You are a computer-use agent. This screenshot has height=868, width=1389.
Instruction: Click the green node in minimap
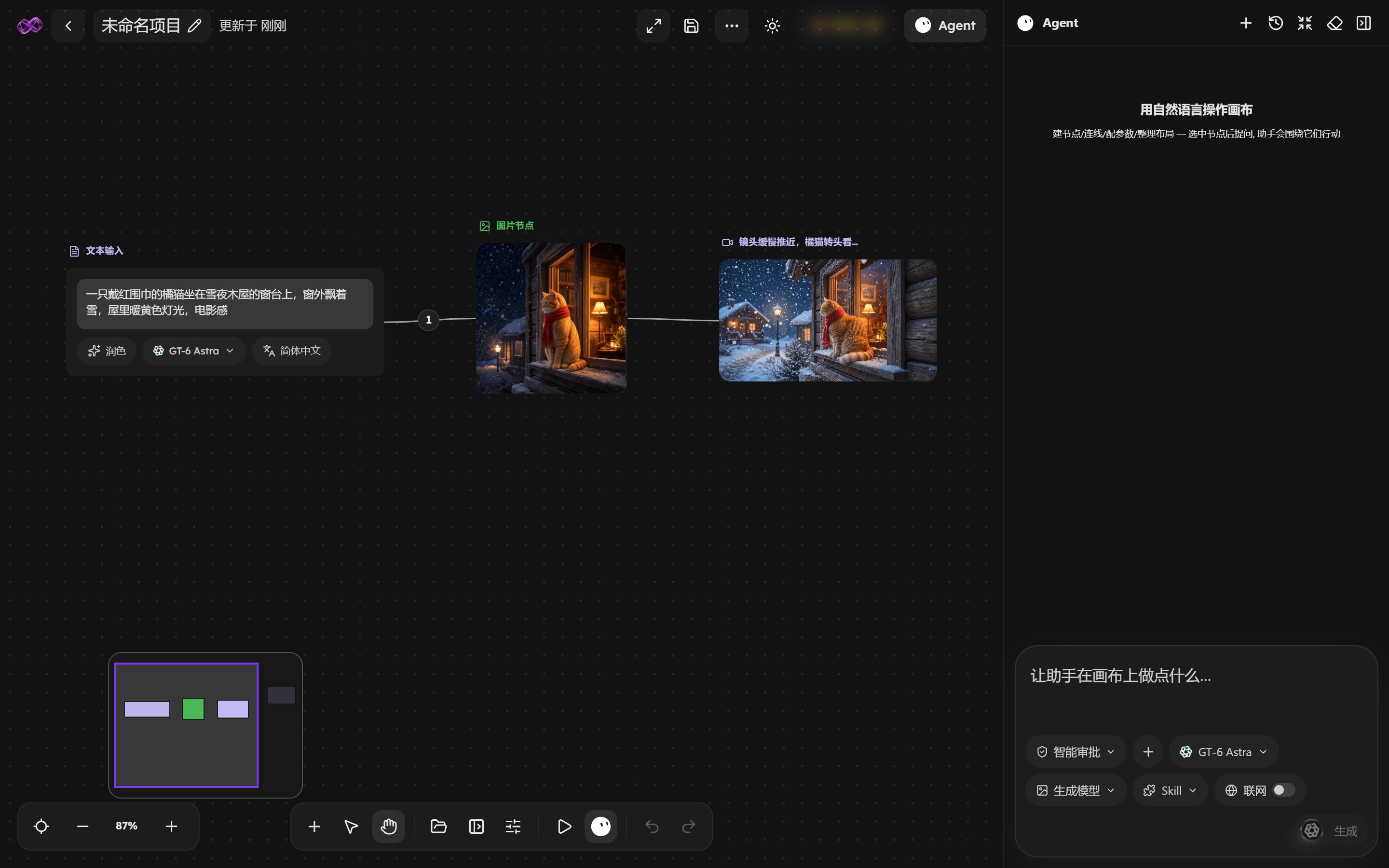193,708
